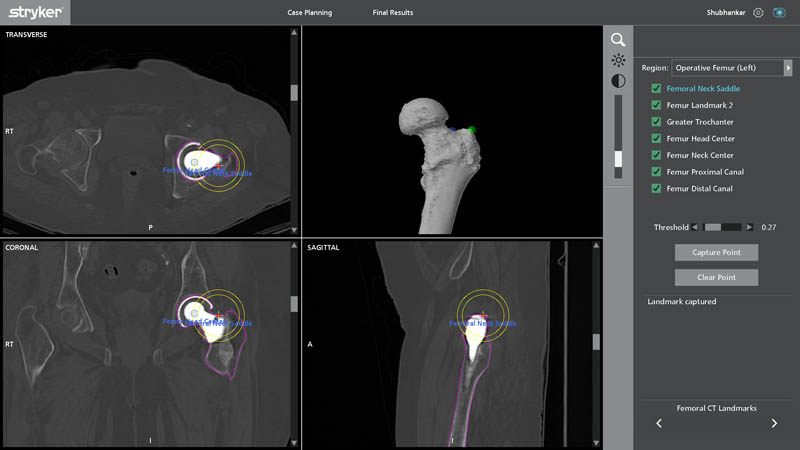Click the vertical contrast level slider
The width and height of the screenshot is (800, 450).
point(618,137)
